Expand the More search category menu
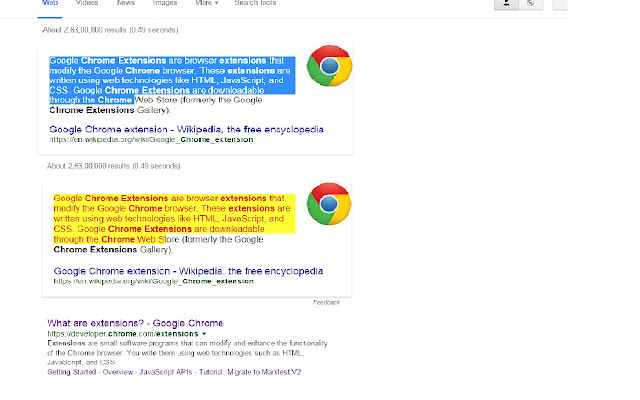Viewport: 640px width, 400px height. (207, 3)
